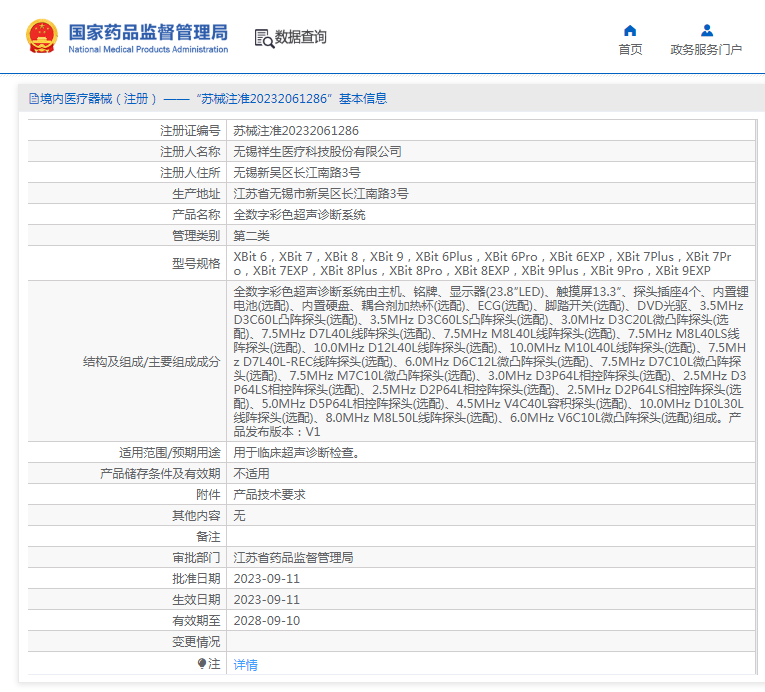The image size is (765, 692).
Task: Select 无锡新吴区长江南路3号 registrant address cell
Action: tap(297, 173)
